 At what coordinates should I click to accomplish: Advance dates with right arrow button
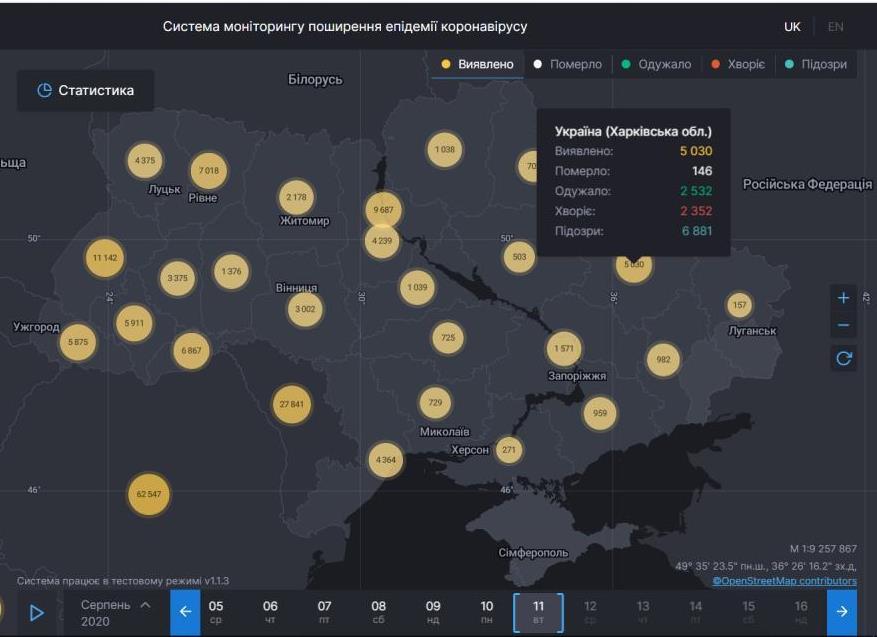[842, 612]
